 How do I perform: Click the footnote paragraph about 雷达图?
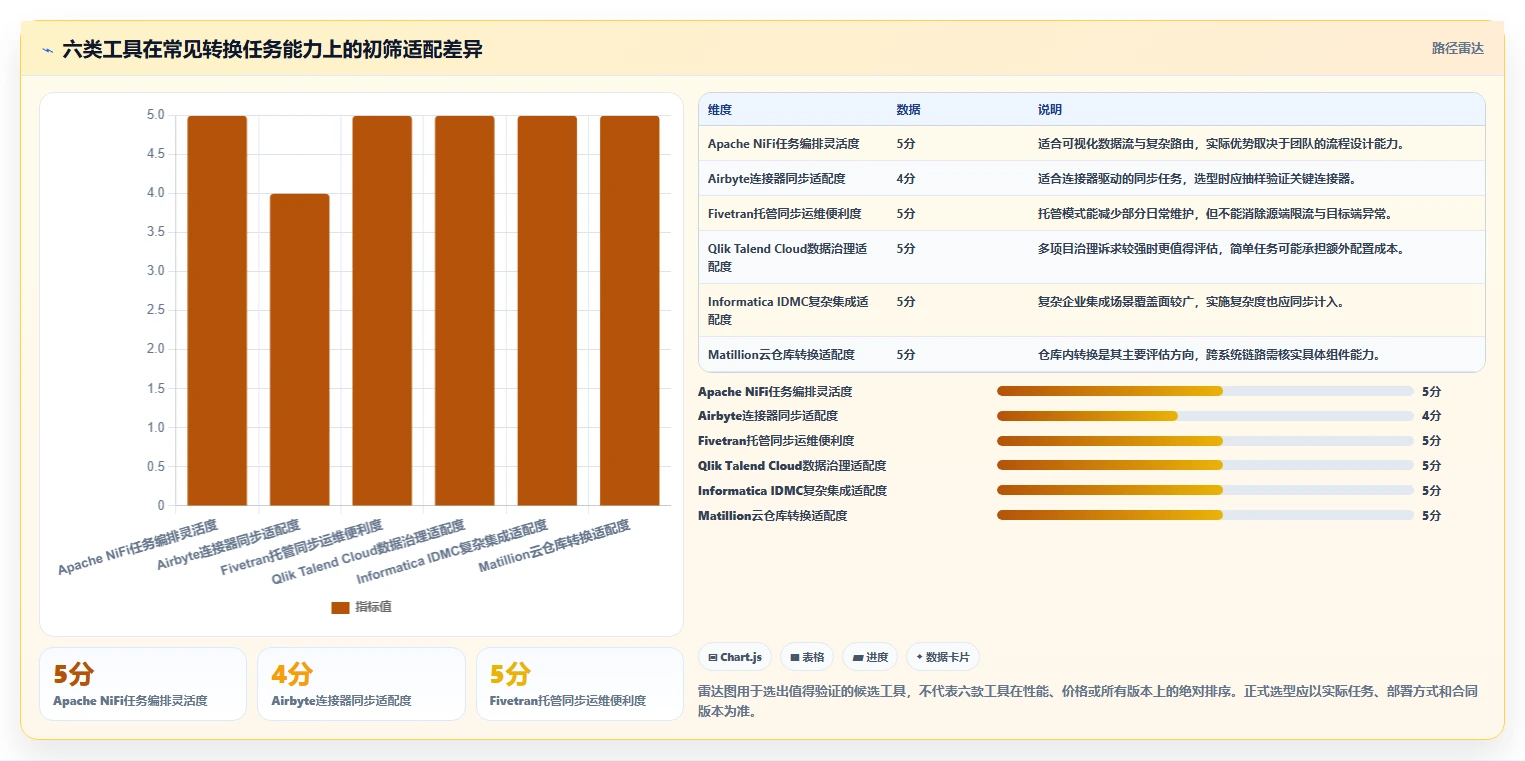point(1087,701)
